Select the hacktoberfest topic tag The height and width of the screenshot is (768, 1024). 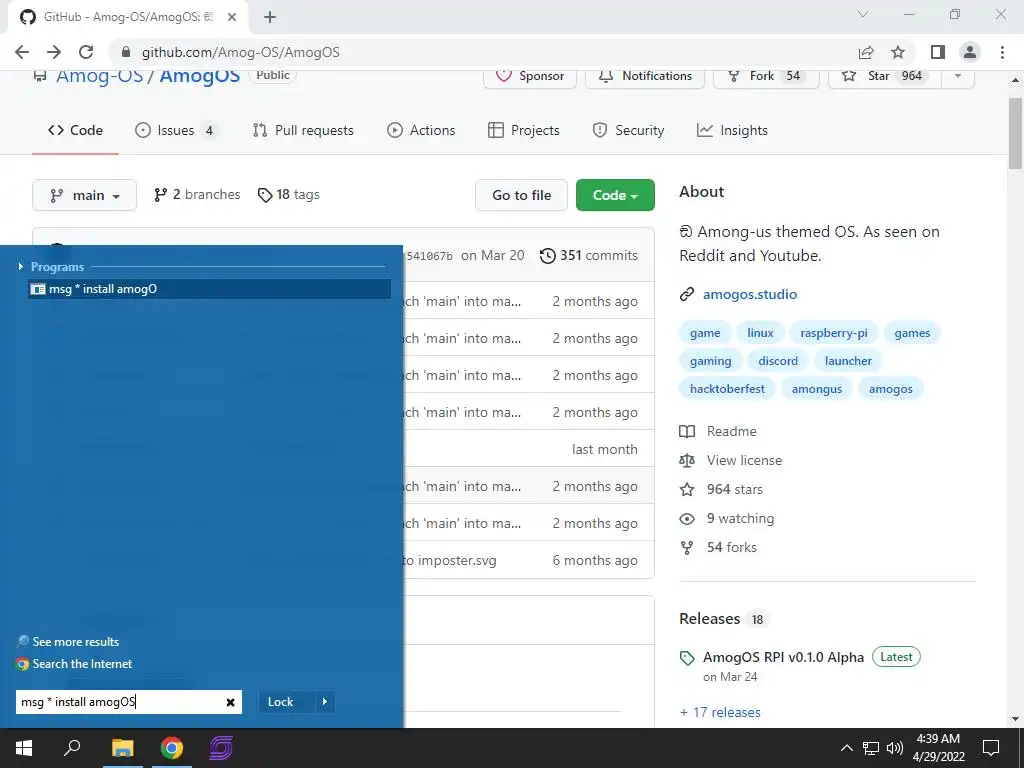pyautogui.click(x=727, y=389)
